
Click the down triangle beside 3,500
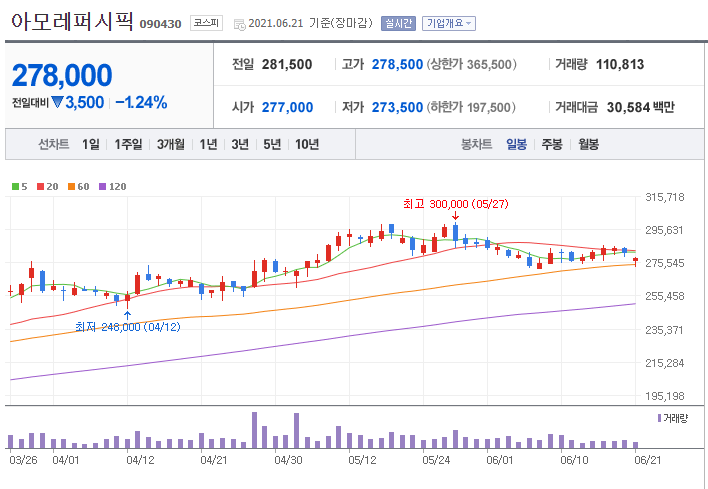(57, 102)
